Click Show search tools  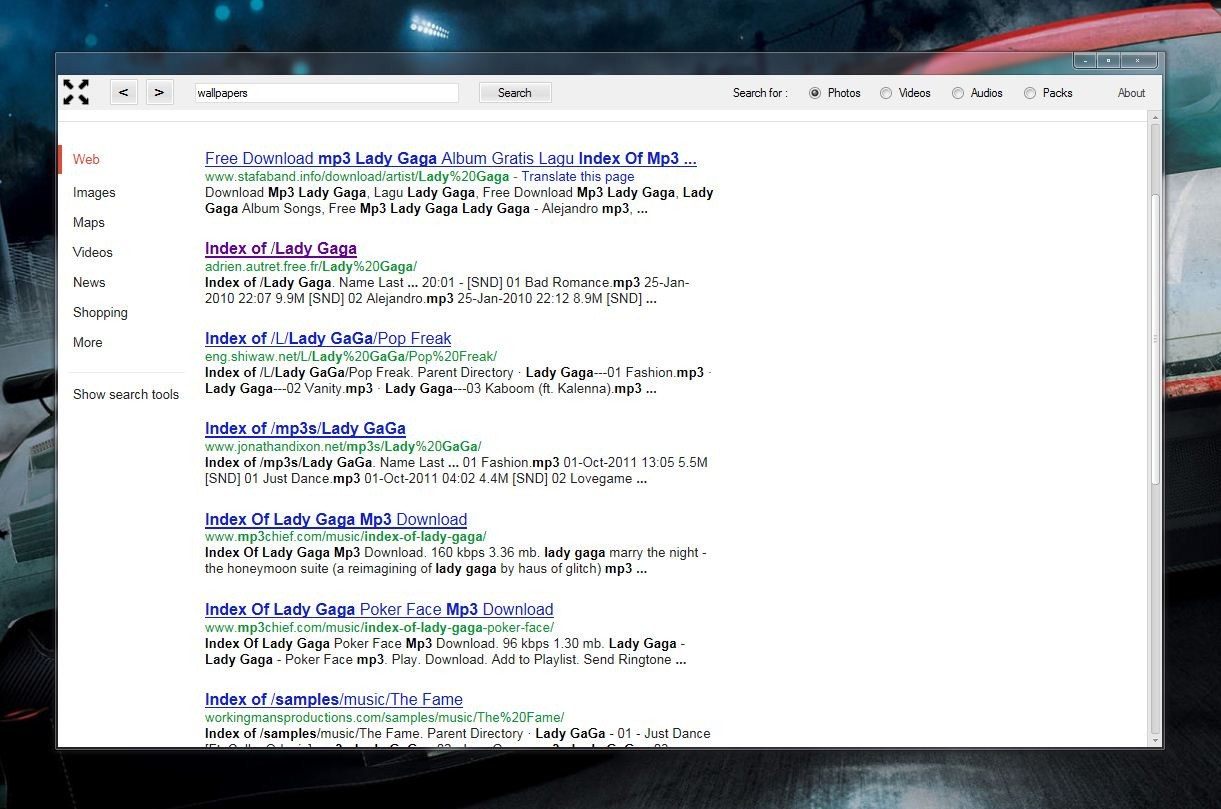[x=126, y=394]
